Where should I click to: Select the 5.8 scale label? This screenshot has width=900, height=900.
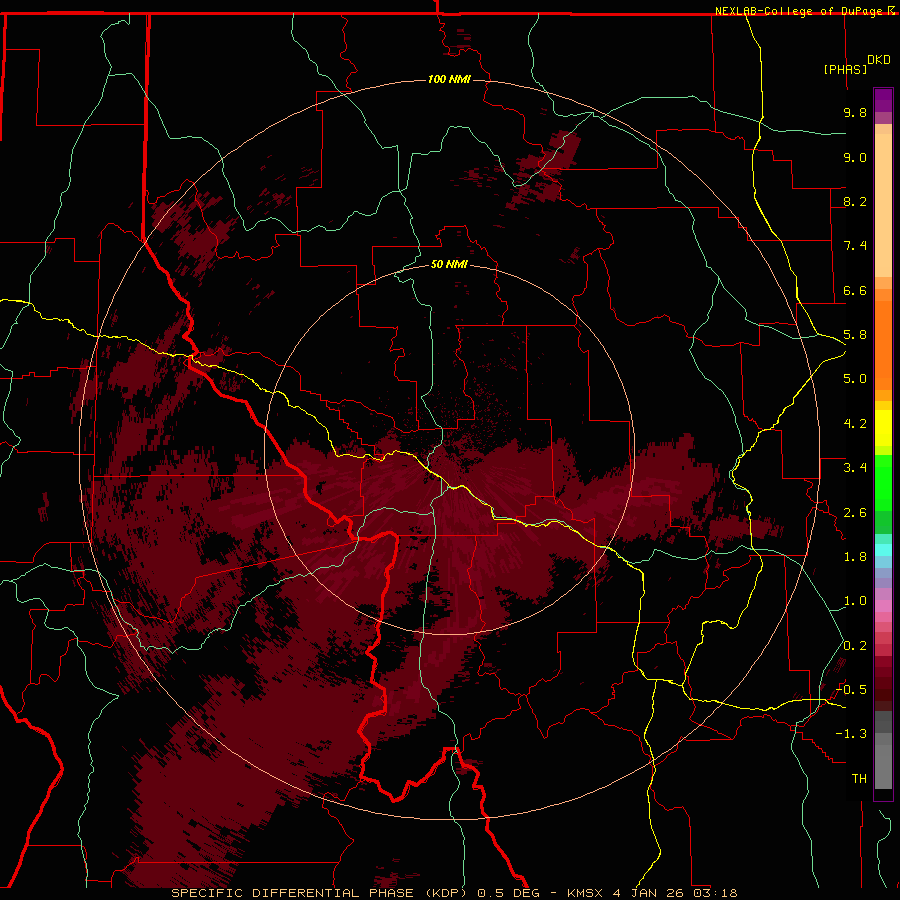coord(855,335)
